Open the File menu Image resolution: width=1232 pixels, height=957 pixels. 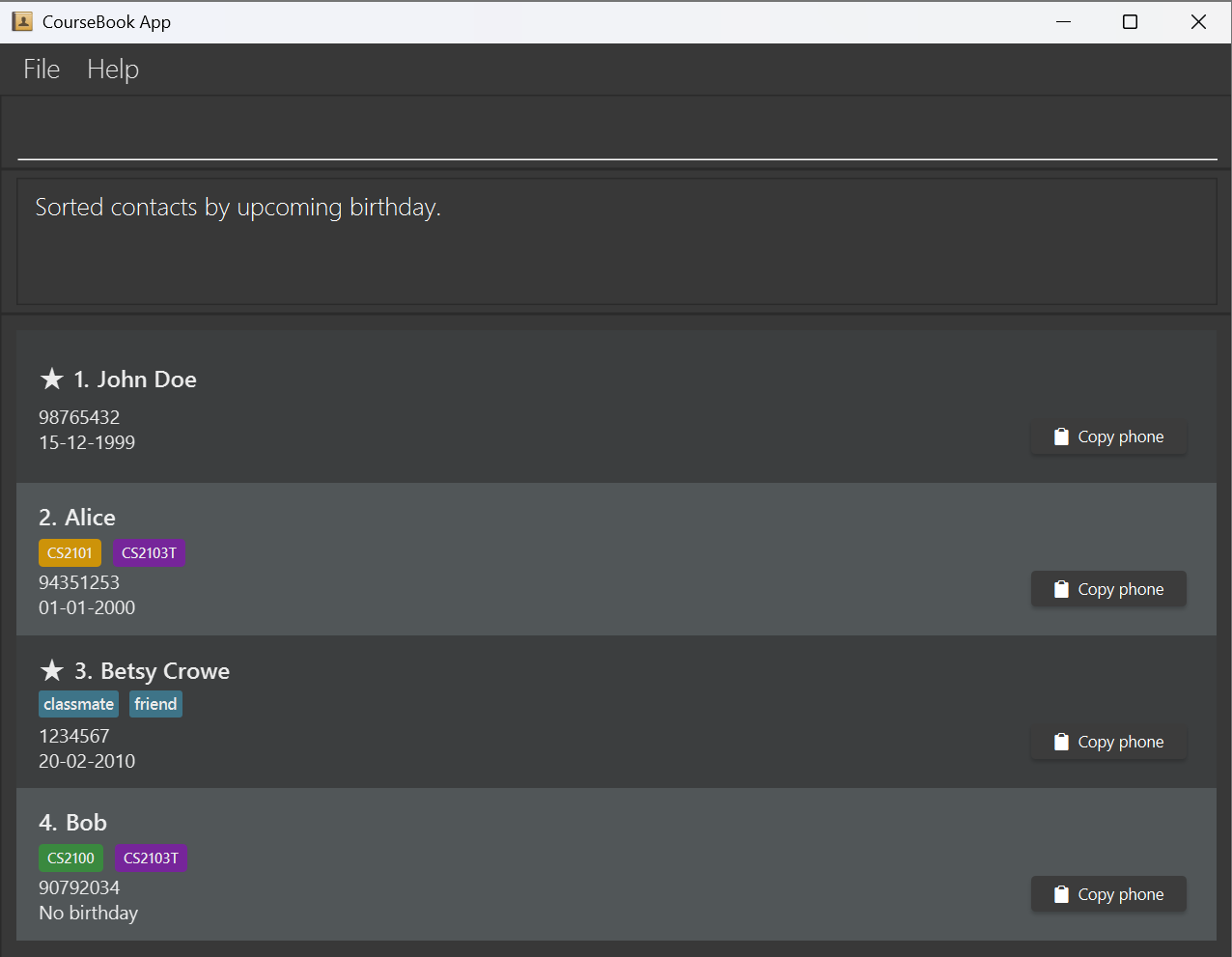point(42,70)
